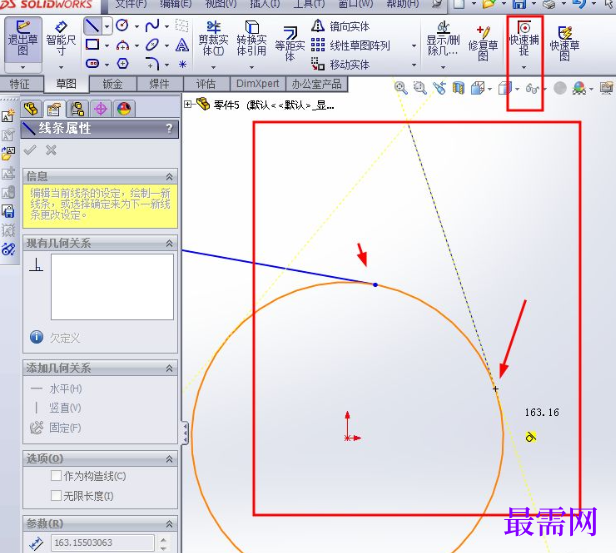
Task: Collapse the 参数 (Parameters) section
Action: coord(169,524)
